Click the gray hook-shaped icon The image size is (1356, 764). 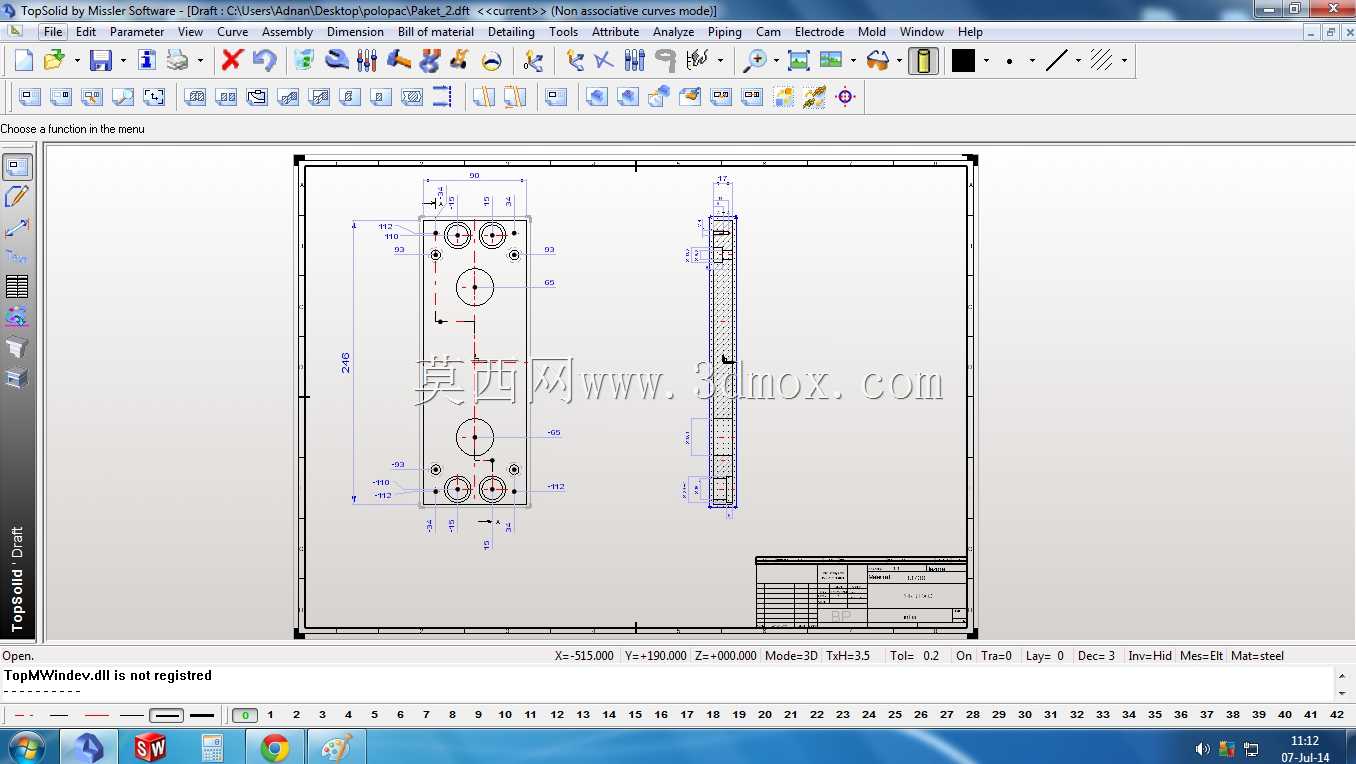(x=665, y=60)
